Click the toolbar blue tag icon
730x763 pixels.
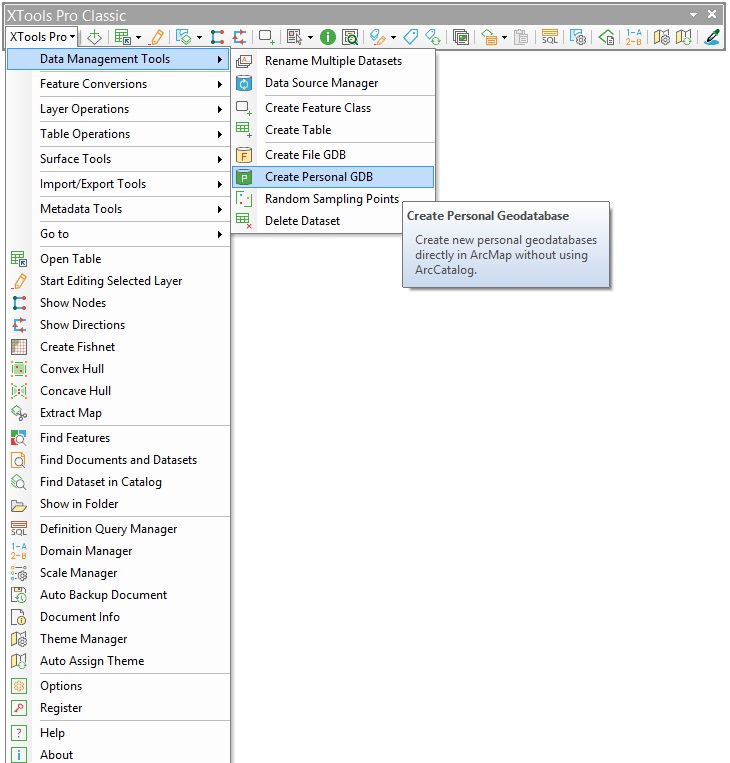pyautogui.click(x=411, y=37)
